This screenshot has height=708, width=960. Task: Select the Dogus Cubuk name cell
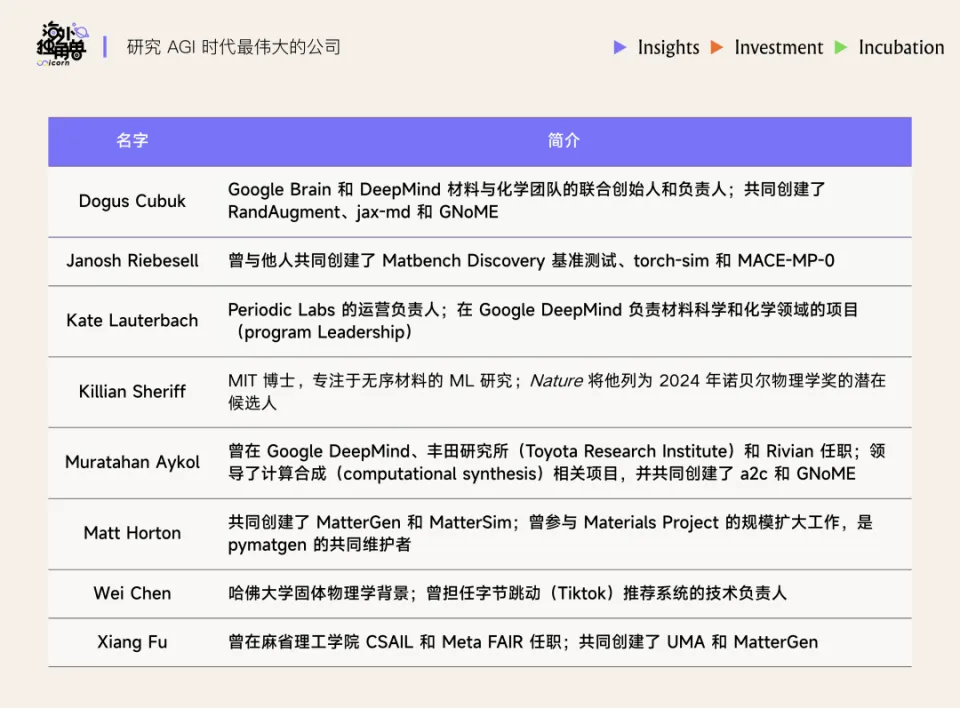[x=132, y=201]
